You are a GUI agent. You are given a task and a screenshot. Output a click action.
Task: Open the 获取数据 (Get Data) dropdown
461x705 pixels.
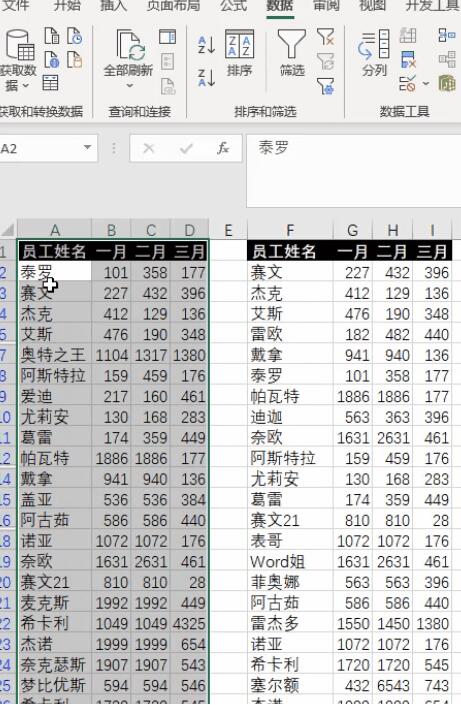(x=18, y=59)
